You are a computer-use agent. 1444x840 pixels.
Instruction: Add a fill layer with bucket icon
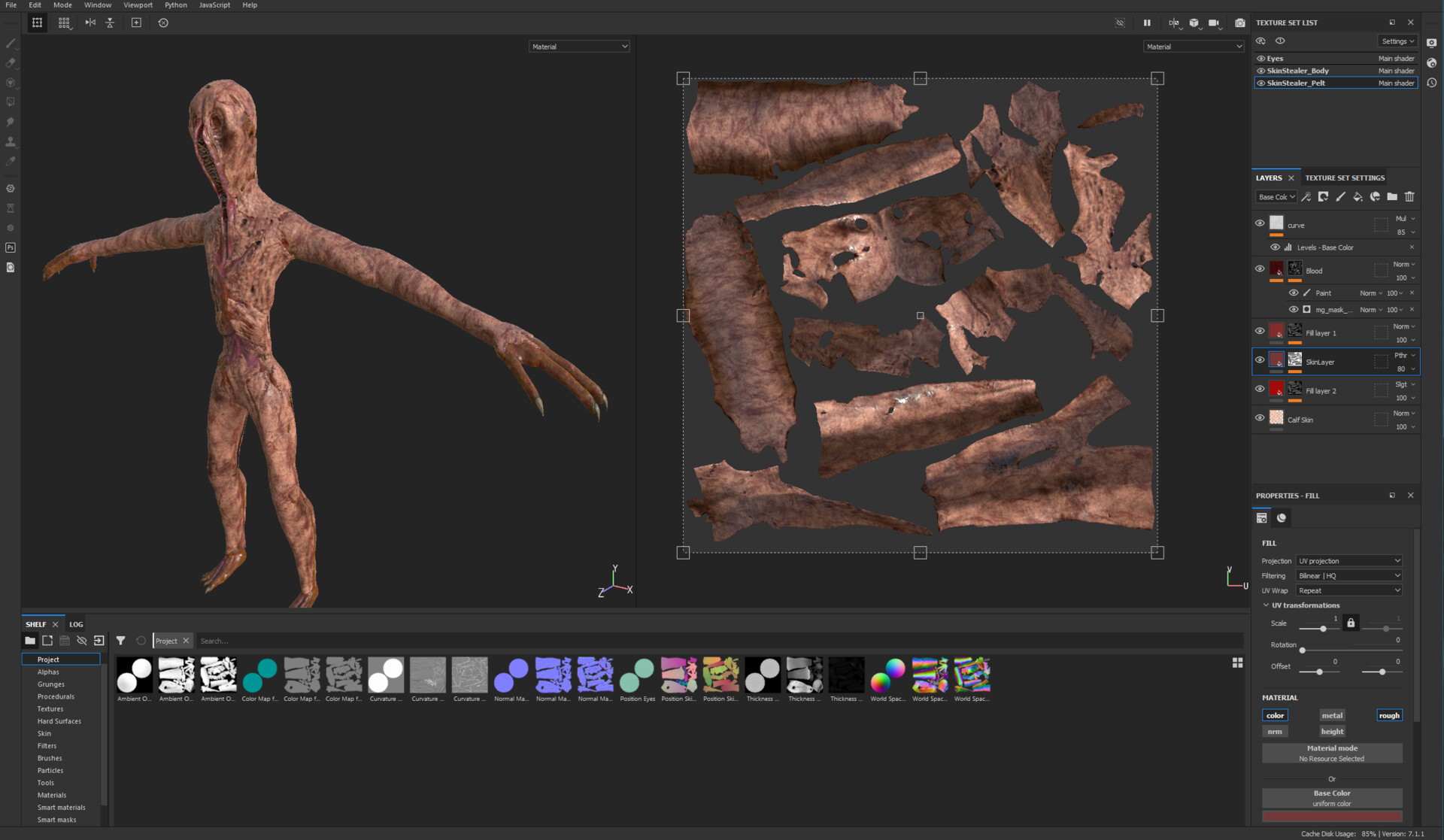pyautogui.click(x=1358, y=197)
